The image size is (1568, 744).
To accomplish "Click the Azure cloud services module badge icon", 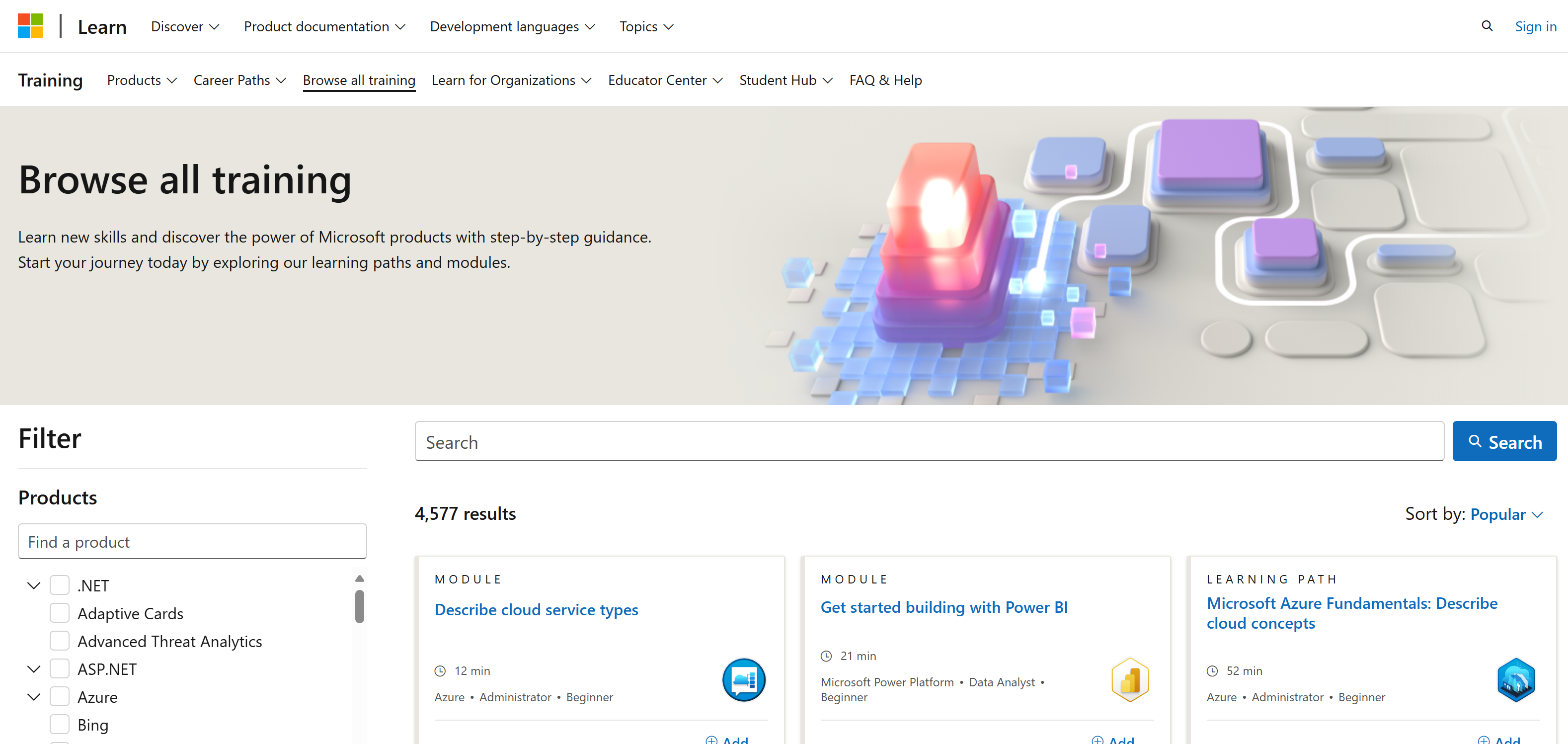I will [743, 679].
